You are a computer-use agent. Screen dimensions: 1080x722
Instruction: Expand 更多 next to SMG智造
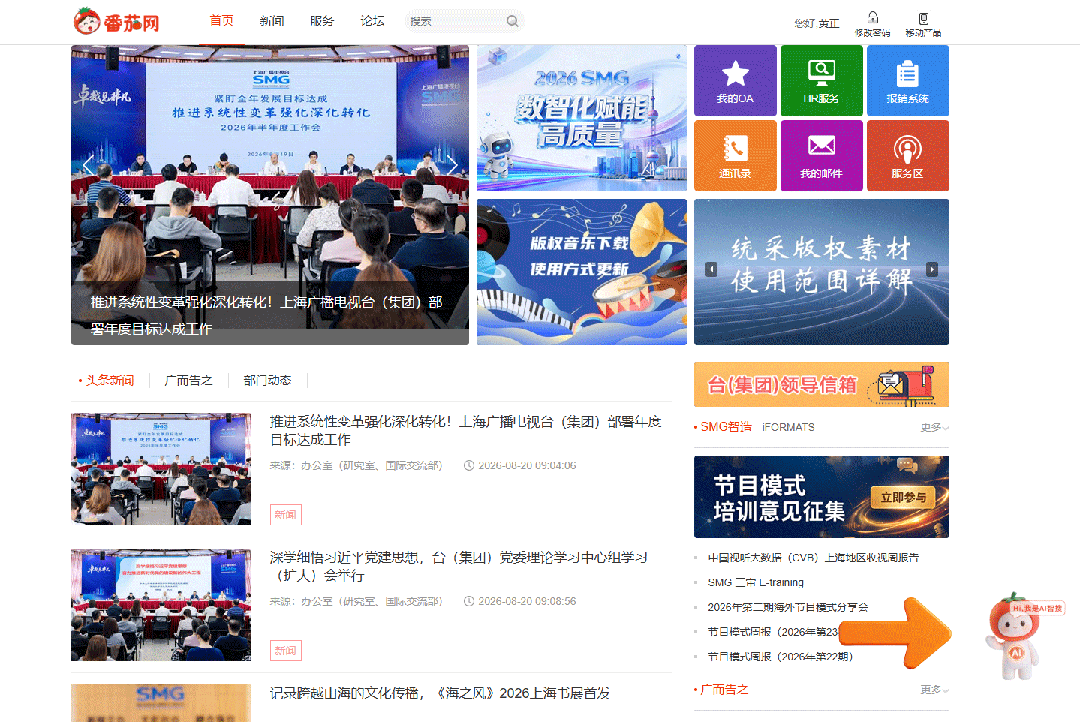[x=935, y=428]
